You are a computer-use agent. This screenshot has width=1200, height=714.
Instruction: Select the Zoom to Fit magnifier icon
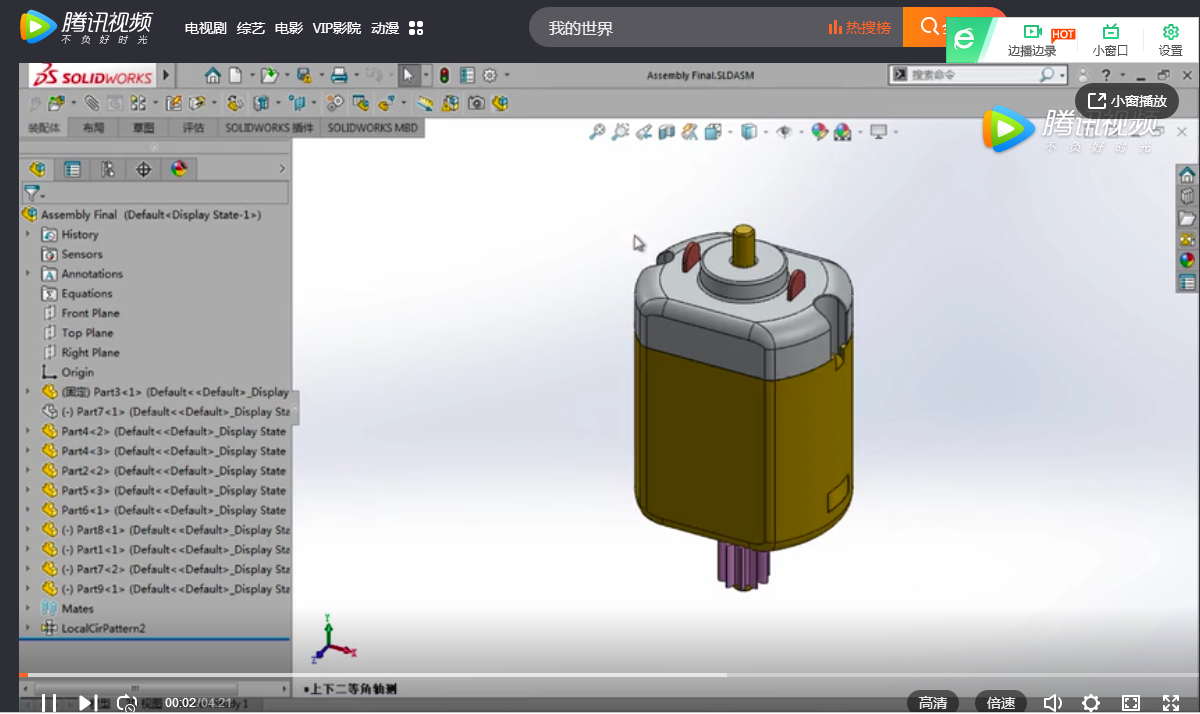(598, 131)
